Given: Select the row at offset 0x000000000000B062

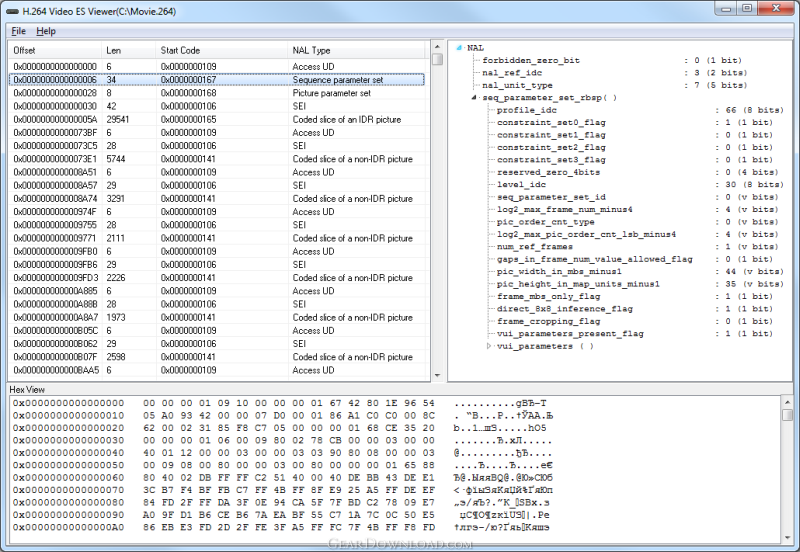Looking at the screenshot, I should coord(217,344).
